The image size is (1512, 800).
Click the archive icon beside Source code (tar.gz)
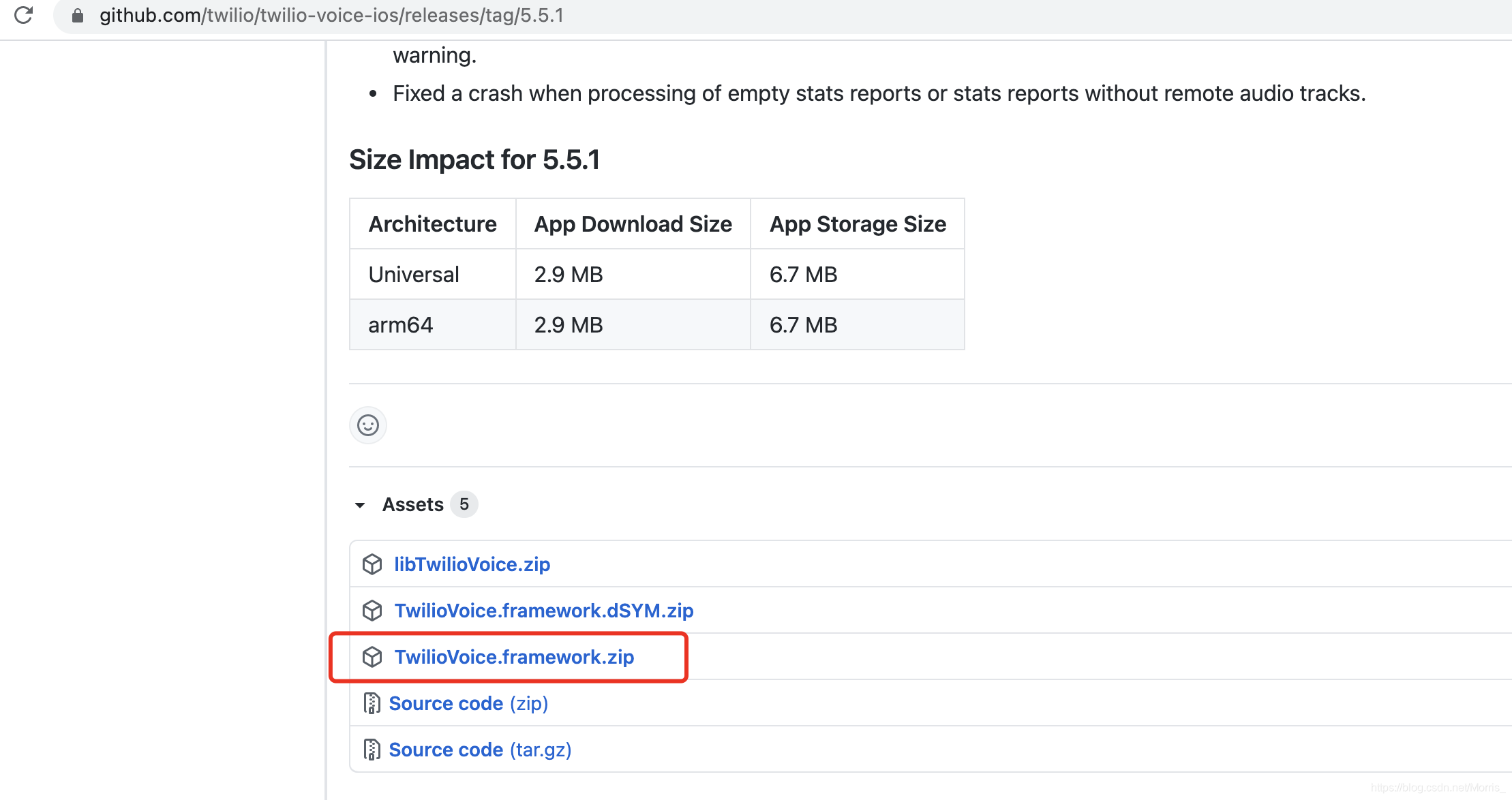[x=372, y=749]
